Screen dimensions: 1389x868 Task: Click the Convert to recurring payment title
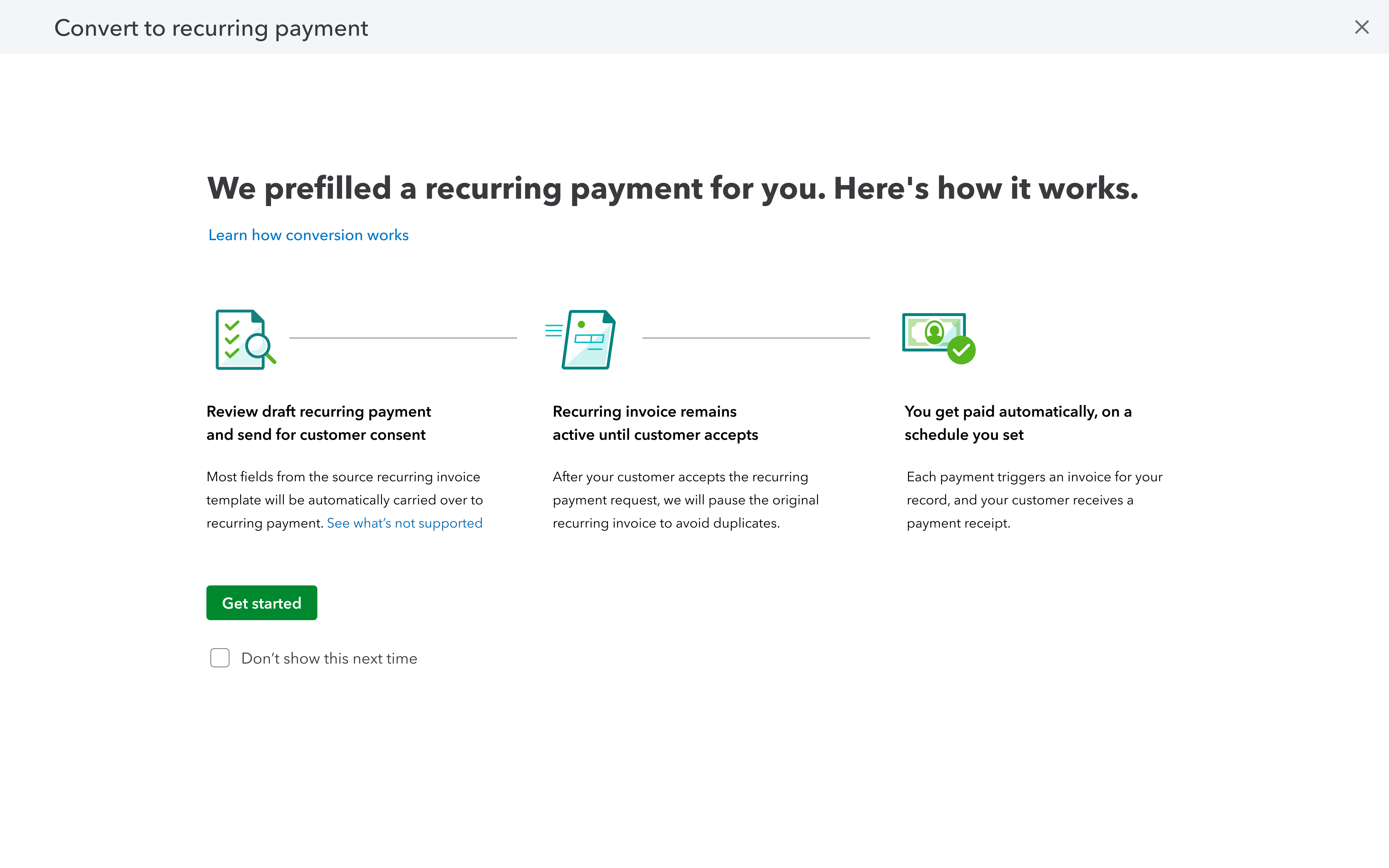211,28
